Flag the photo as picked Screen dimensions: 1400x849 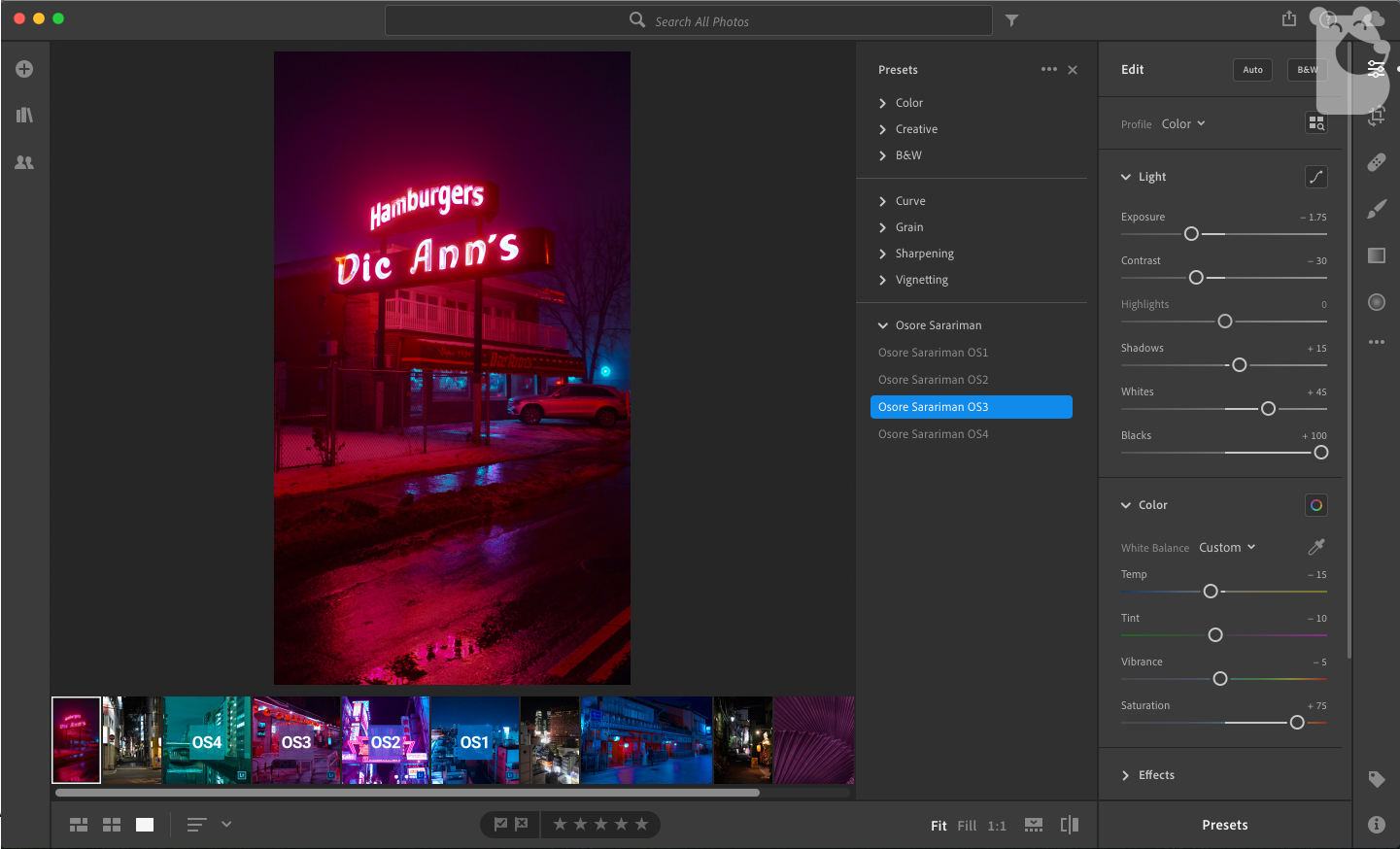click(x=500, y=825)
